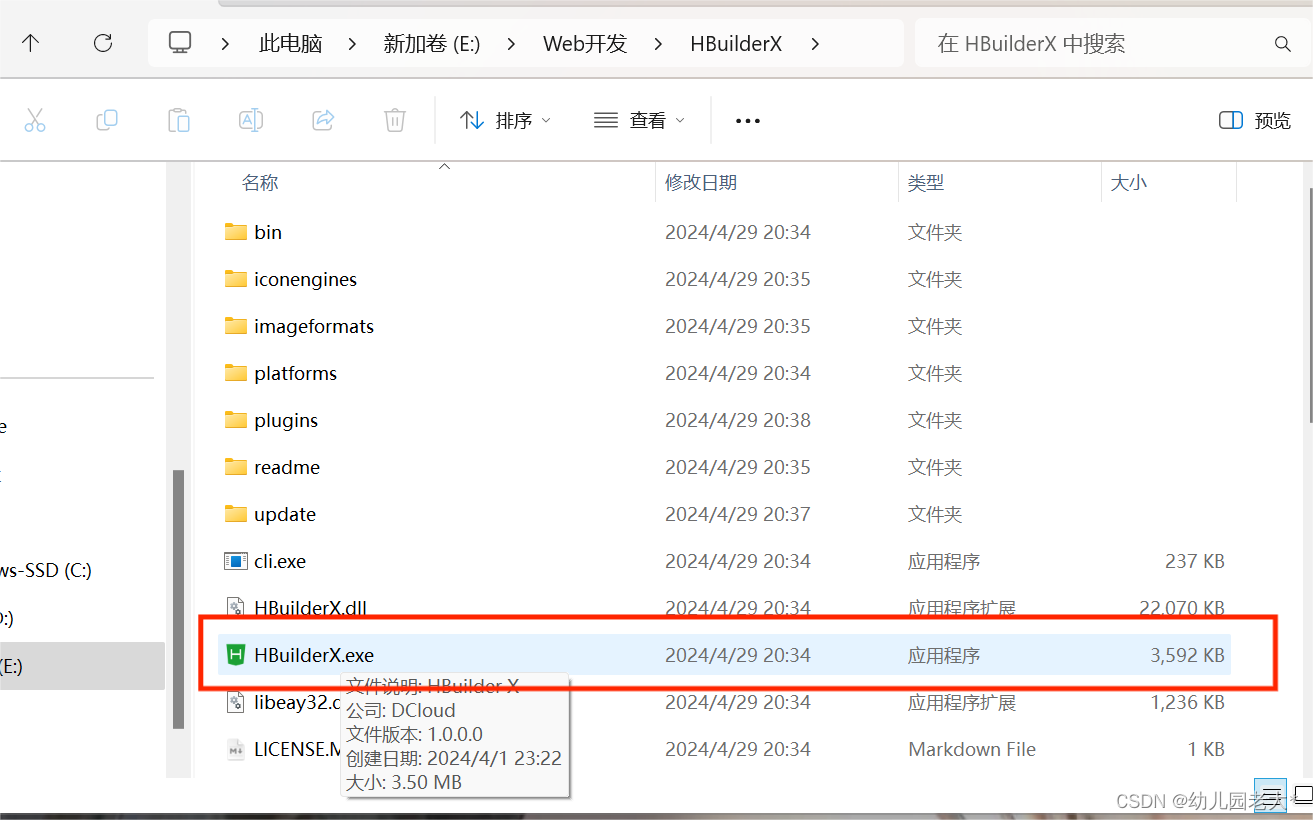Click the Delete trash can icon
The height and width of the screenshot is (820, 1313).
pyautogui.click(x=395, y=121)
